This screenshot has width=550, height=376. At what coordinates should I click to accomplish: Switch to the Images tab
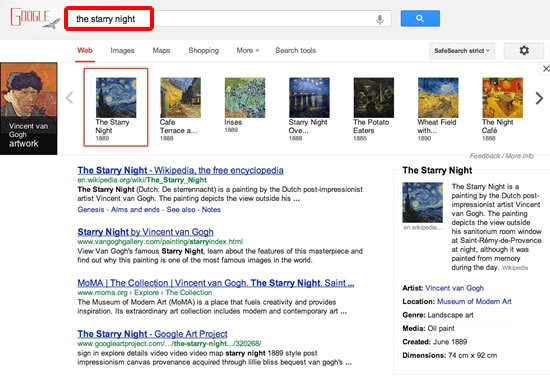pyautogui.click(x=122, y=51)
